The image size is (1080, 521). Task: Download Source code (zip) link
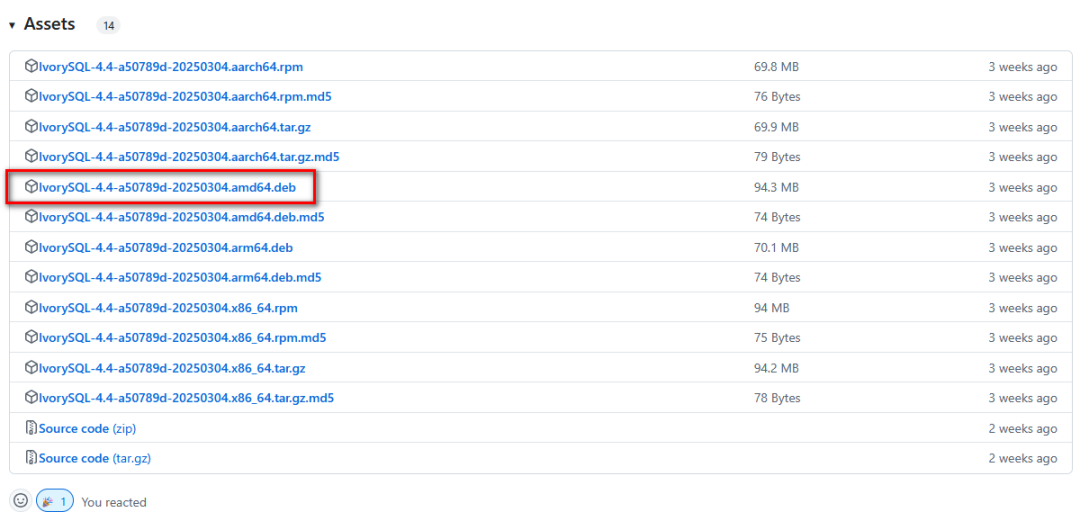pyautogui.click(x=87, y=429)
